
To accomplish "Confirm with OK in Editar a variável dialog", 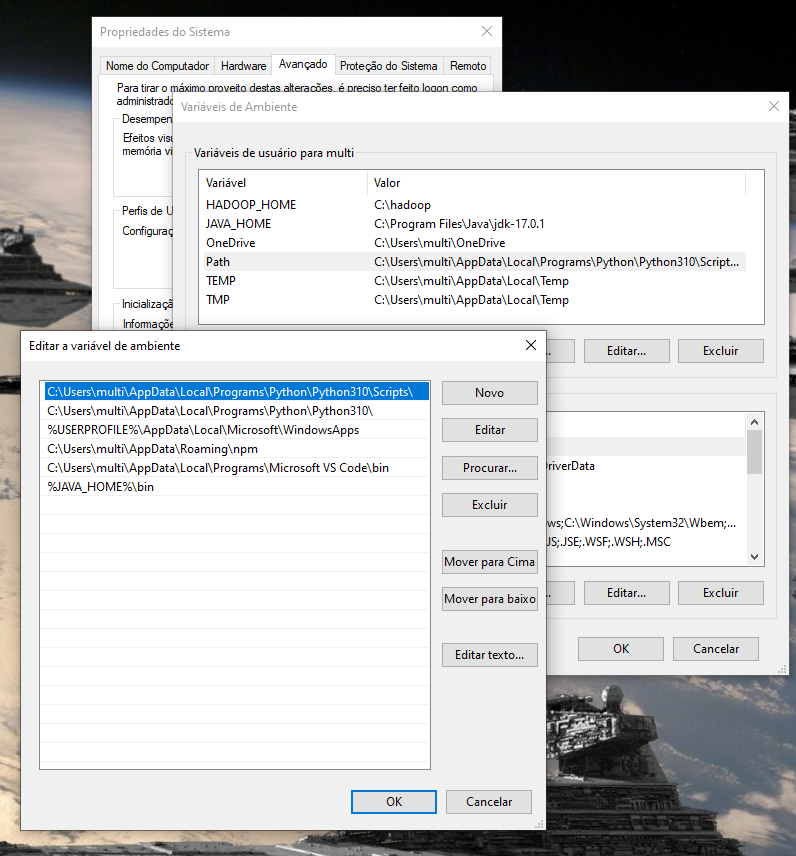I will coord(394,802).
